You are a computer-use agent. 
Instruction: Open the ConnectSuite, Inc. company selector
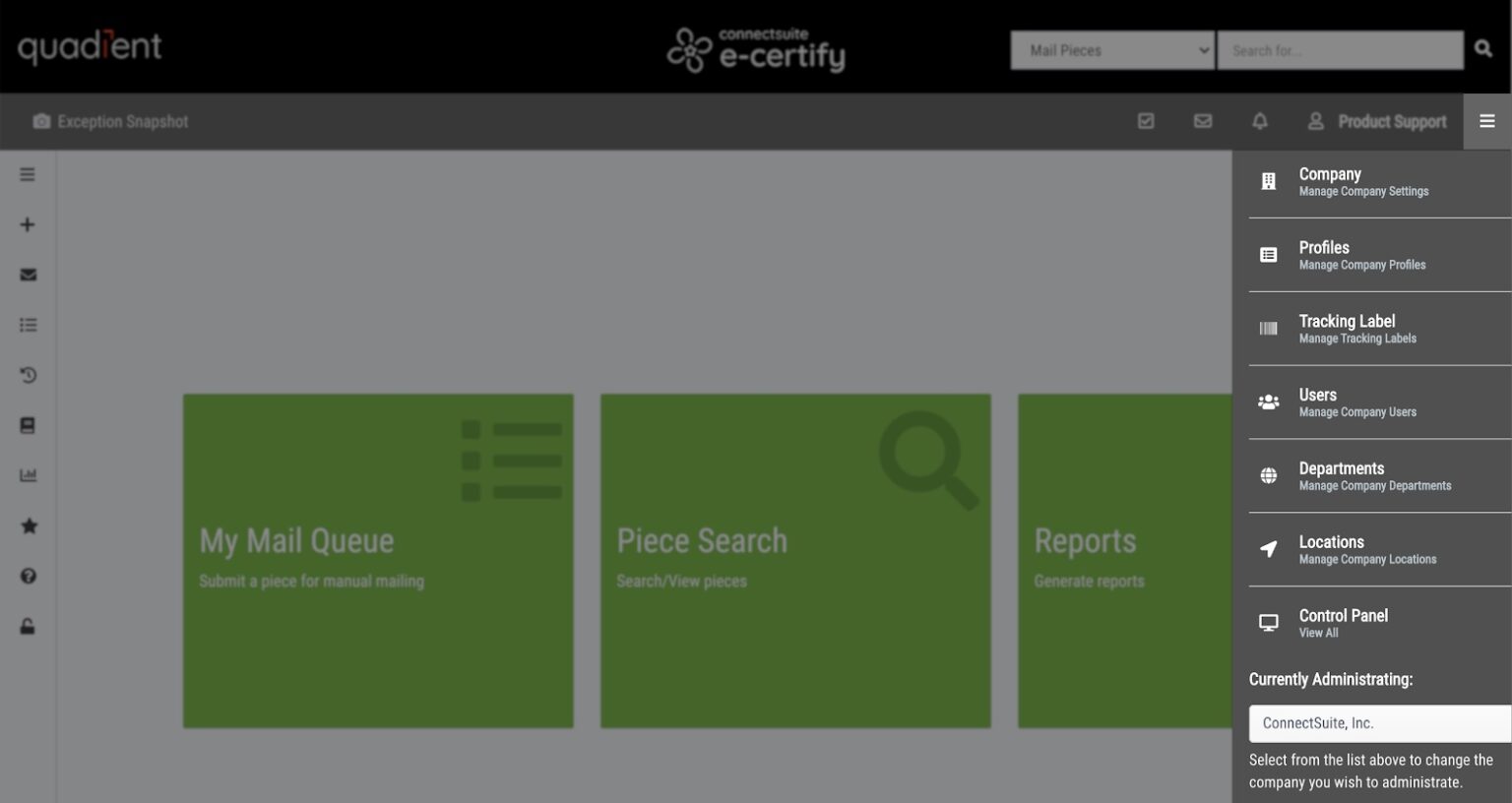point(1377,723)
